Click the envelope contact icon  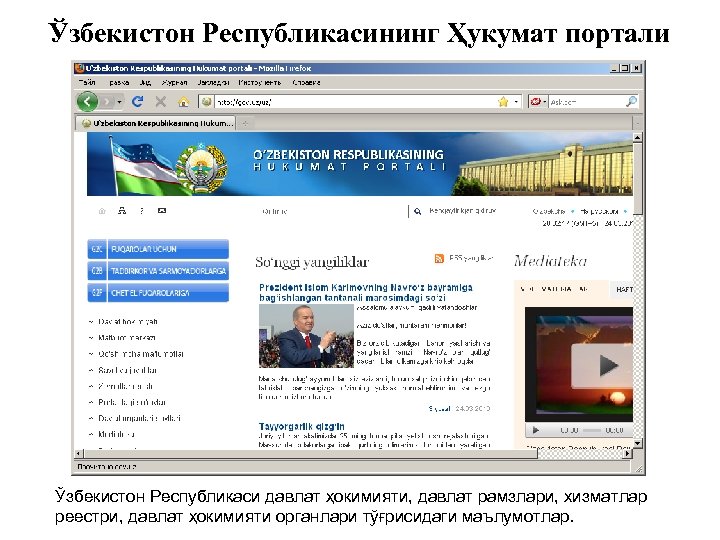(162, 211)
